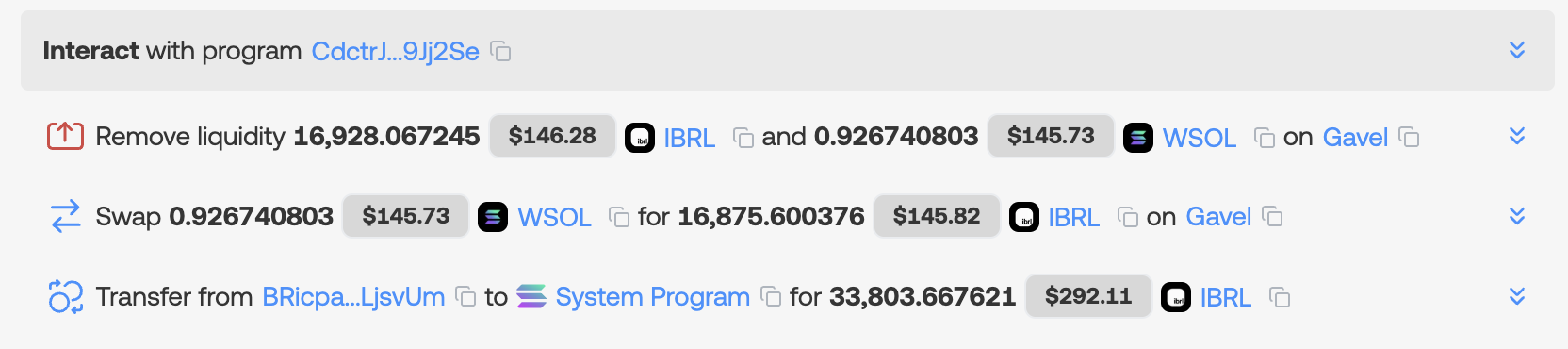The image size is (1568, 349).
Task: Open System Program link
Action: pos(652,297)
